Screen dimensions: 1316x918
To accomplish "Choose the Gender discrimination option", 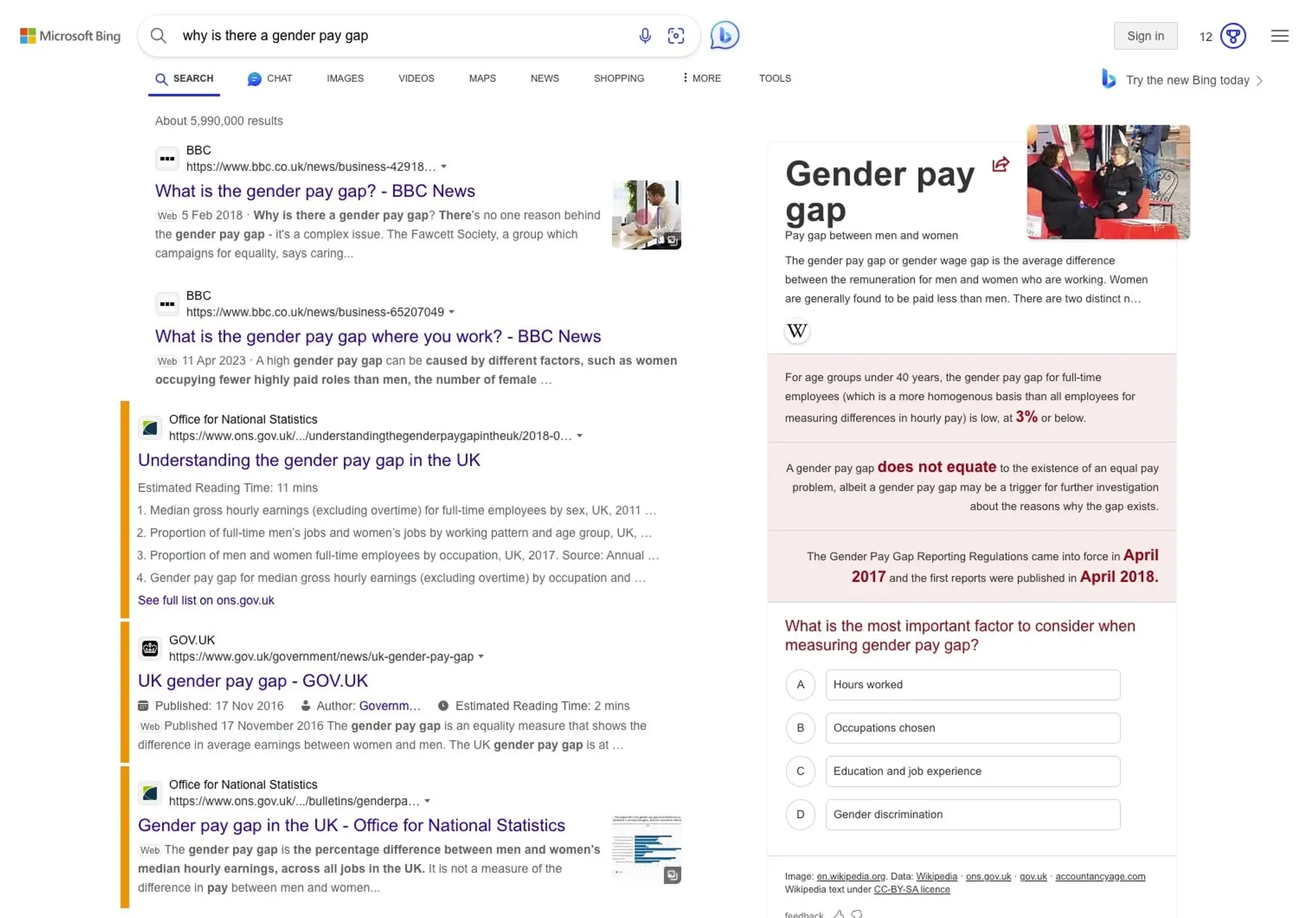I will coord(973,814).
